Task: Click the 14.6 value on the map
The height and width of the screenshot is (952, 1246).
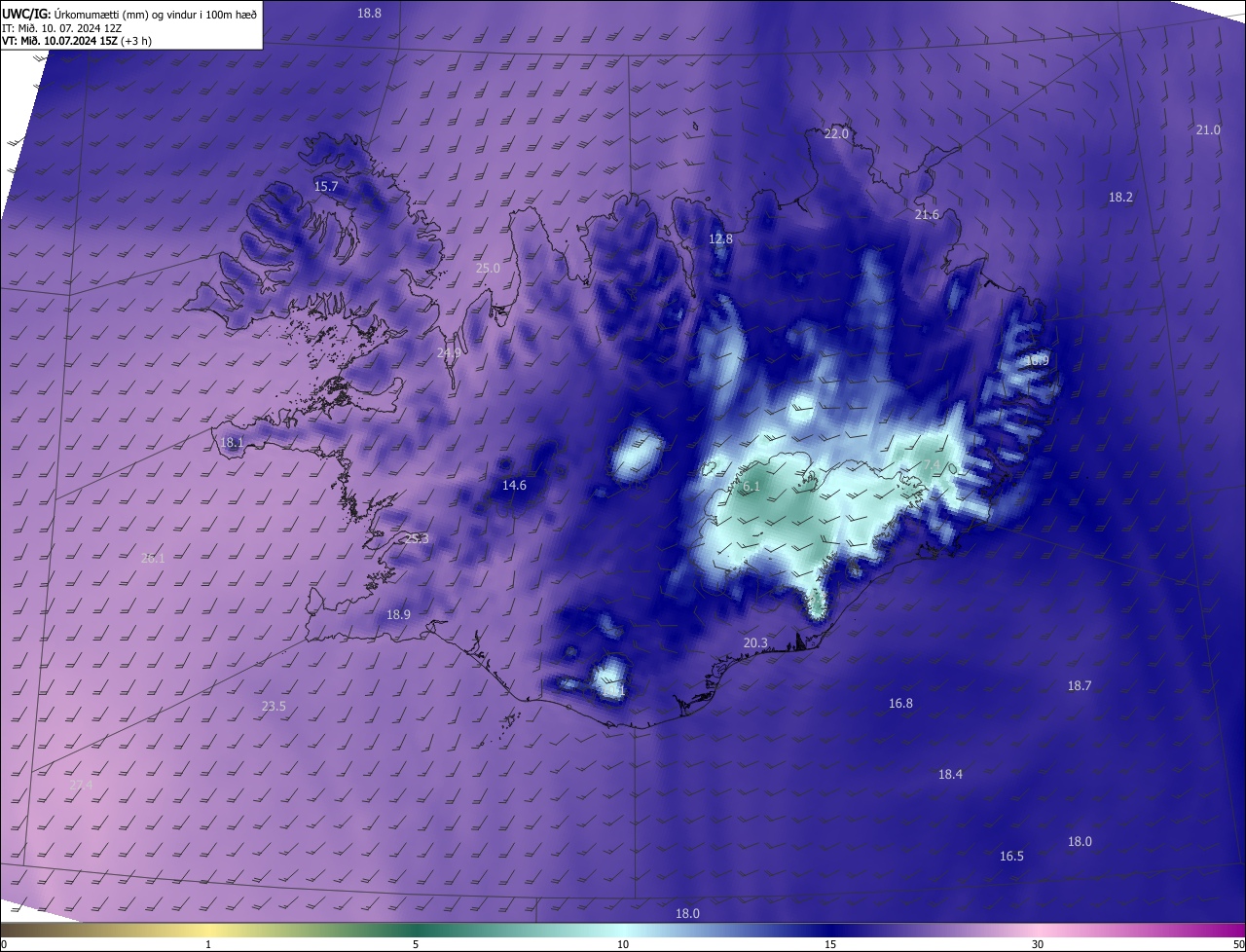Action: point(514,485)
